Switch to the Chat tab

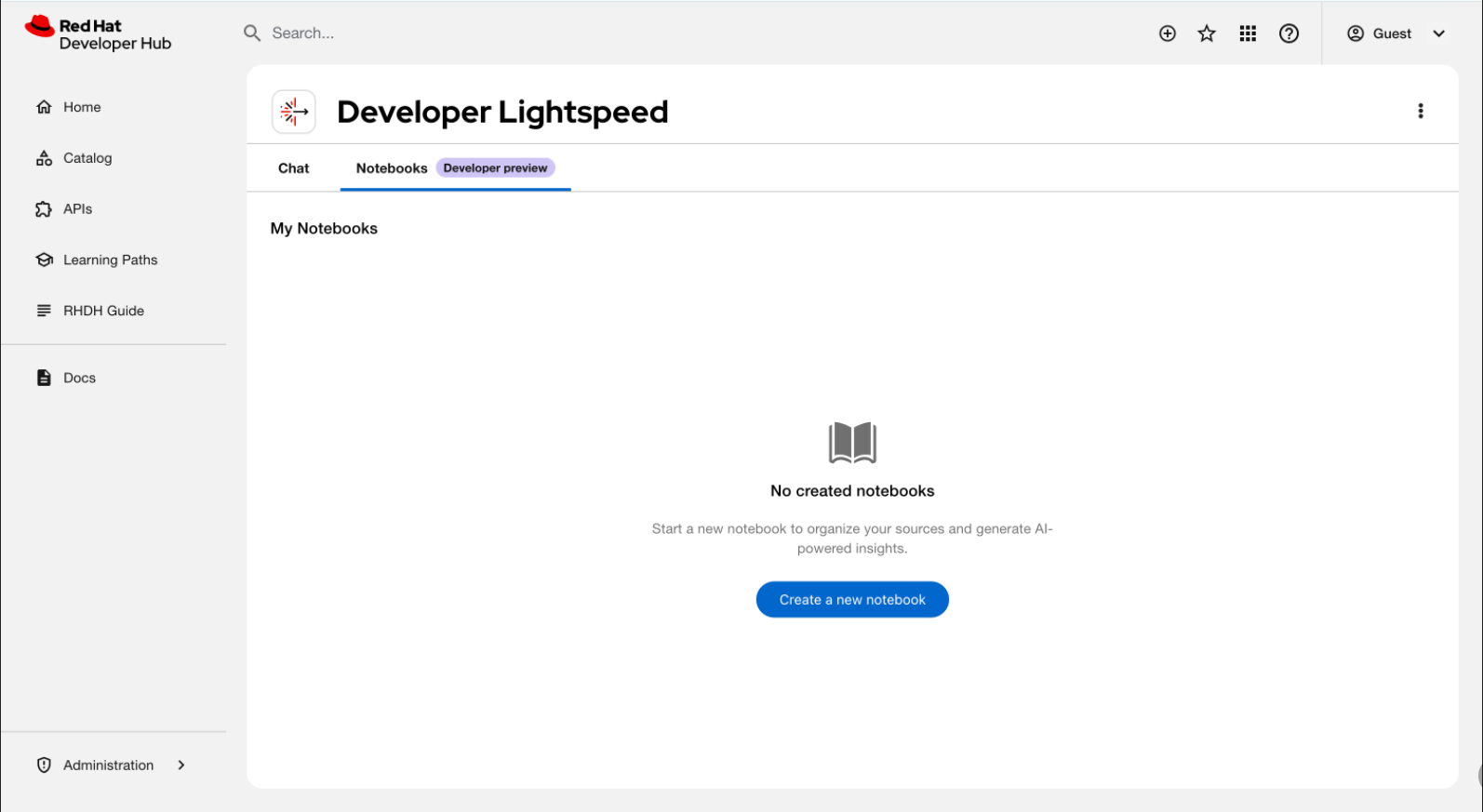294,168
